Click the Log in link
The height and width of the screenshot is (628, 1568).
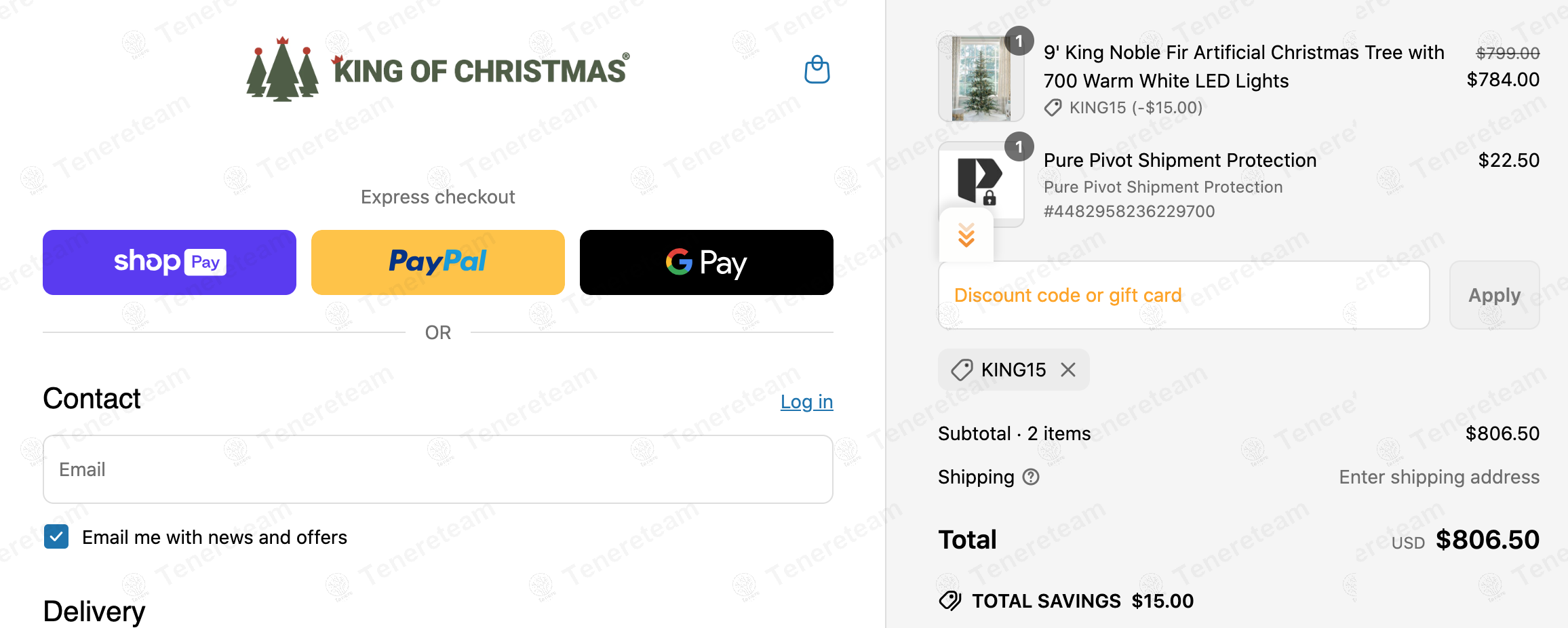[x=806, y=401]
